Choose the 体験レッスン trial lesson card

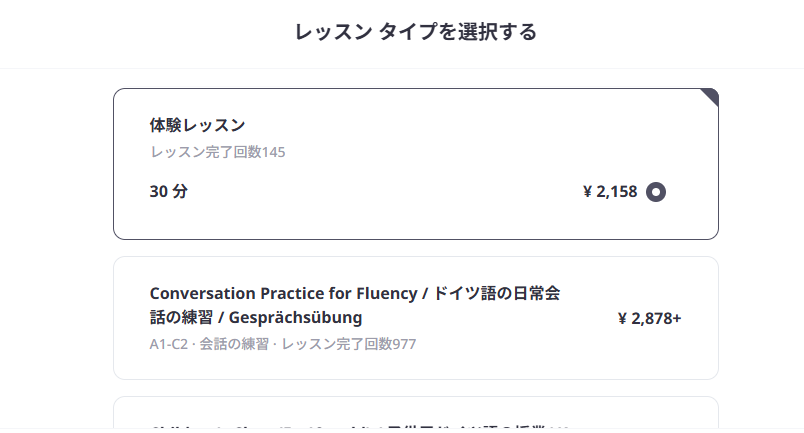coord(416,164)
